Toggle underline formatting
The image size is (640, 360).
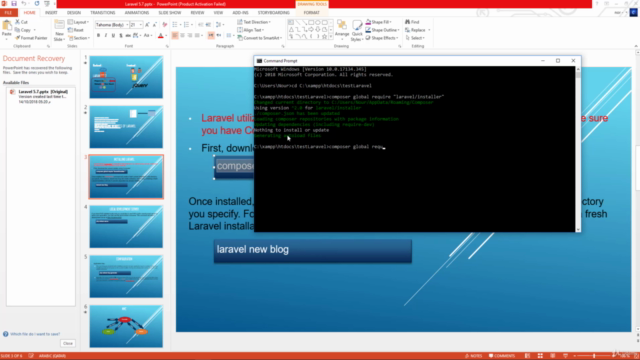tap(113, 36)
